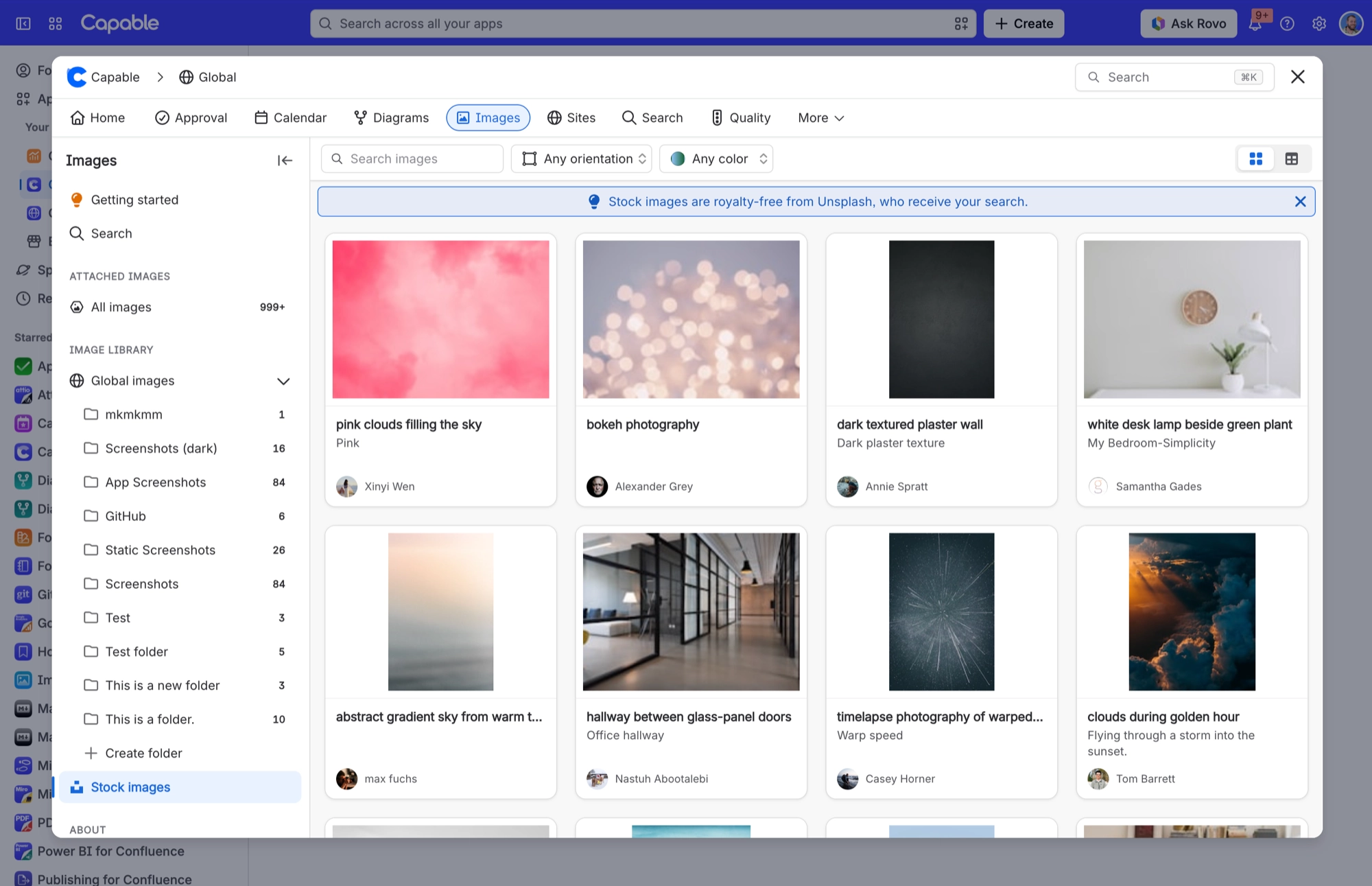
Task: Open the Quality tab
Action: click(741, 118)
